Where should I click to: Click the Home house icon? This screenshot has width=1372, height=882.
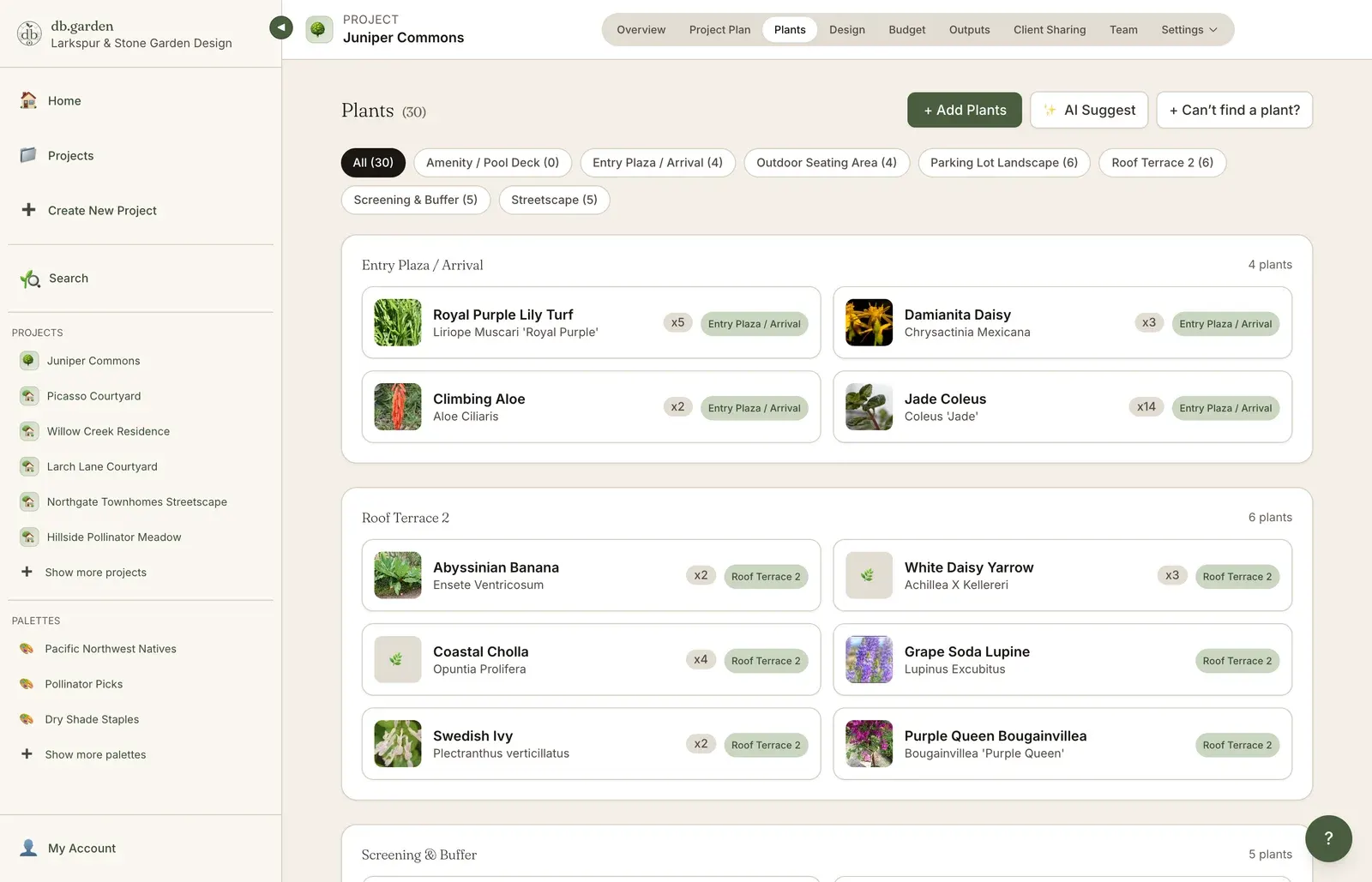pyautogui.click(x=28, y=100)
